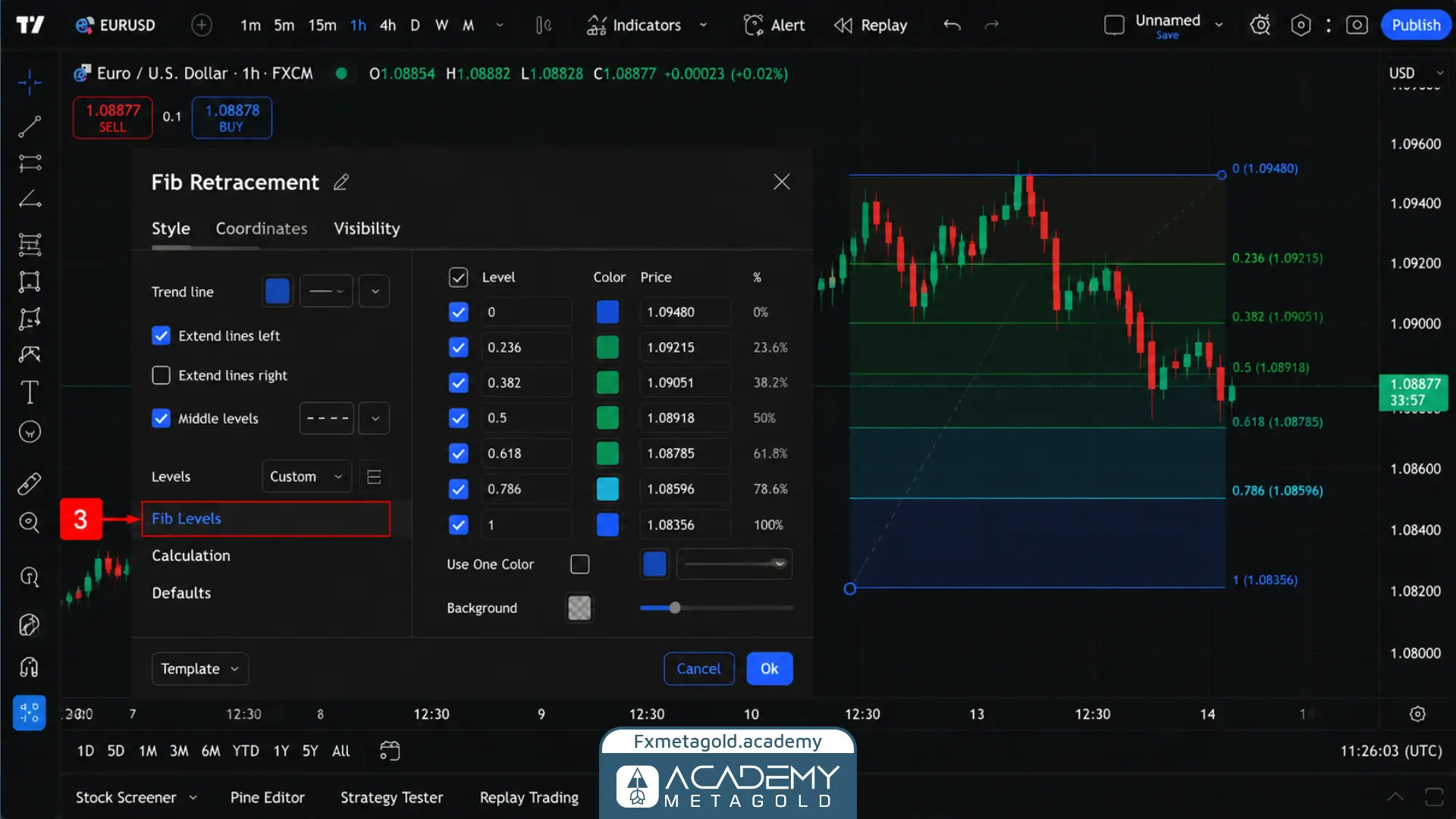Expand the Stock Screener menu
The width and height of the screenshot is (1456, 819).
click(136, 798)
